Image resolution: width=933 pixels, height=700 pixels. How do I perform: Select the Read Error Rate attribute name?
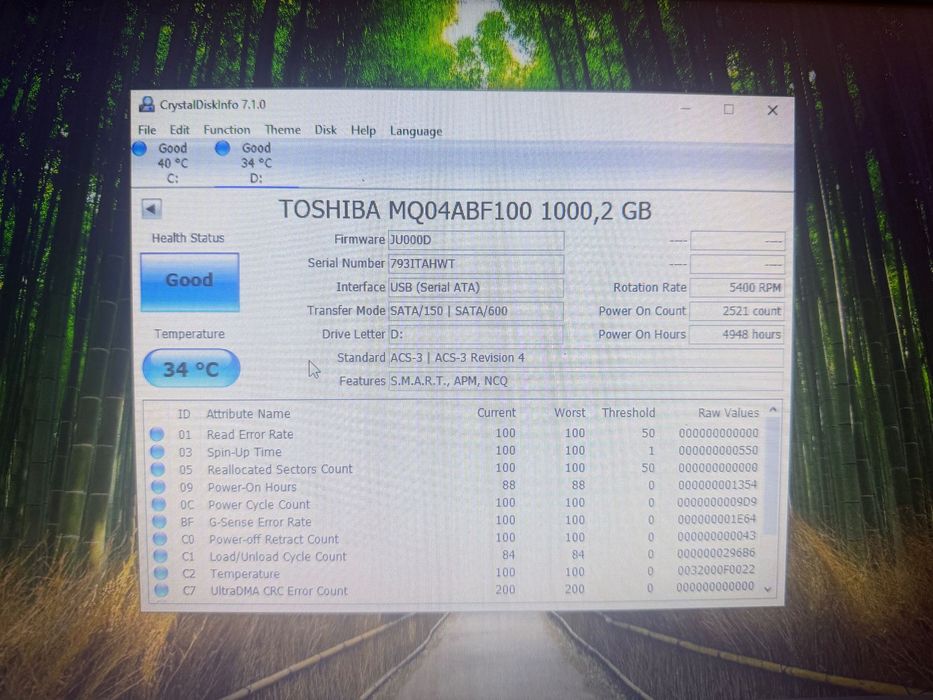coord(250,435)
